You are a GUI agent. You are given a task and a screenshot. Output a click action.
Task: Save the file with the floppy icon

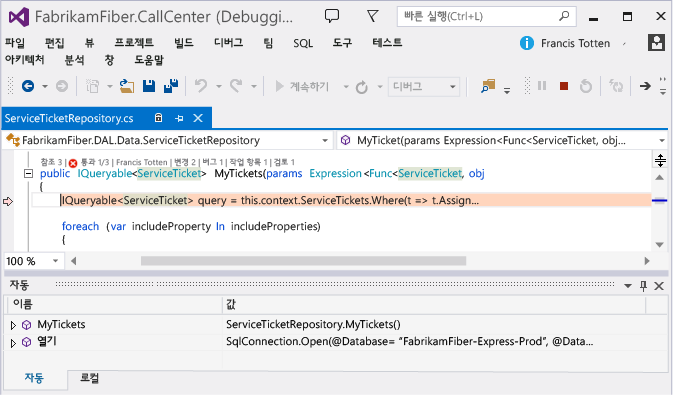click(x=149, y=86)
